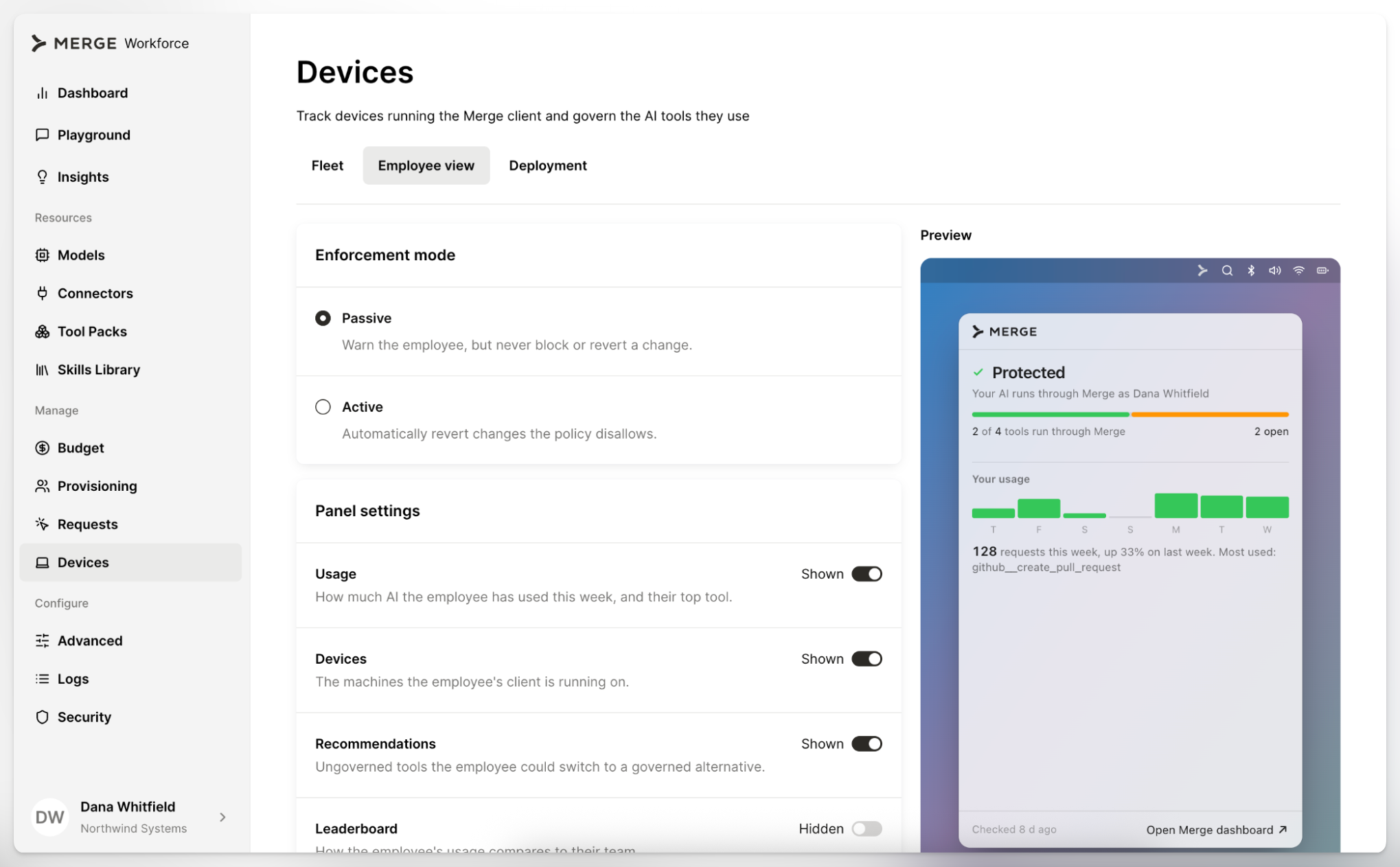
Task: Open the Logs page
Action: tap(130, 679)
